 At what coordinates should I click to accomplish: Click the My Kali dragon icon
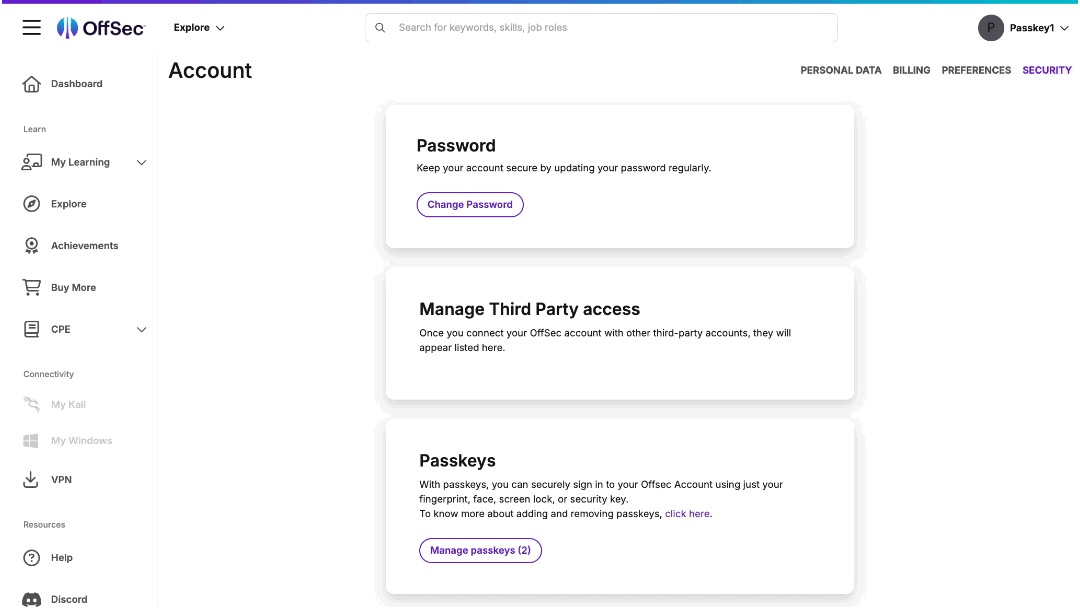tap(32, 404)
